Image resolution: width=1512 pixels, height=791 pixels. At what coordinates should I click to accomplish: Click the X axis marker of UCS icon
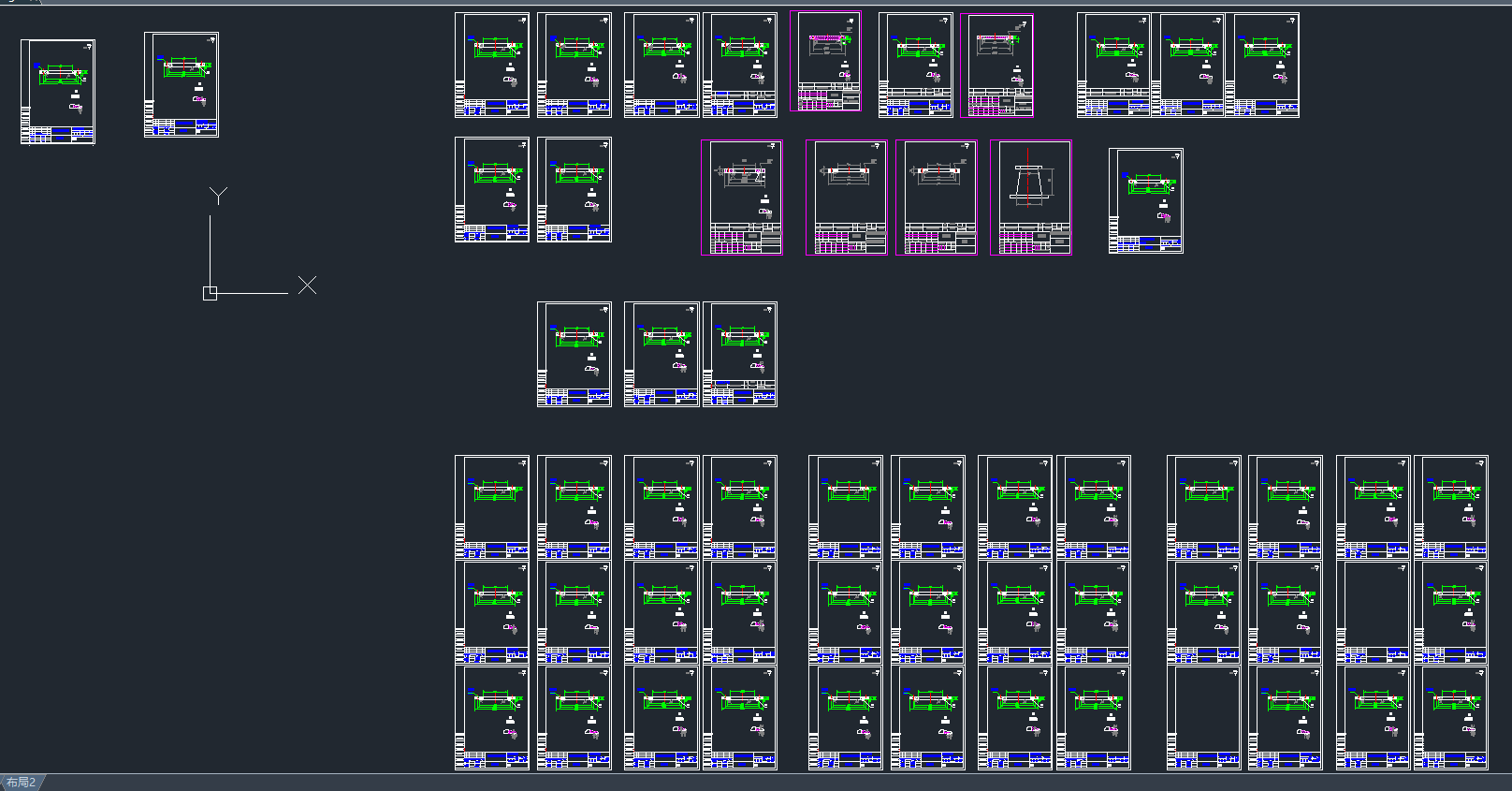(307, 286)
